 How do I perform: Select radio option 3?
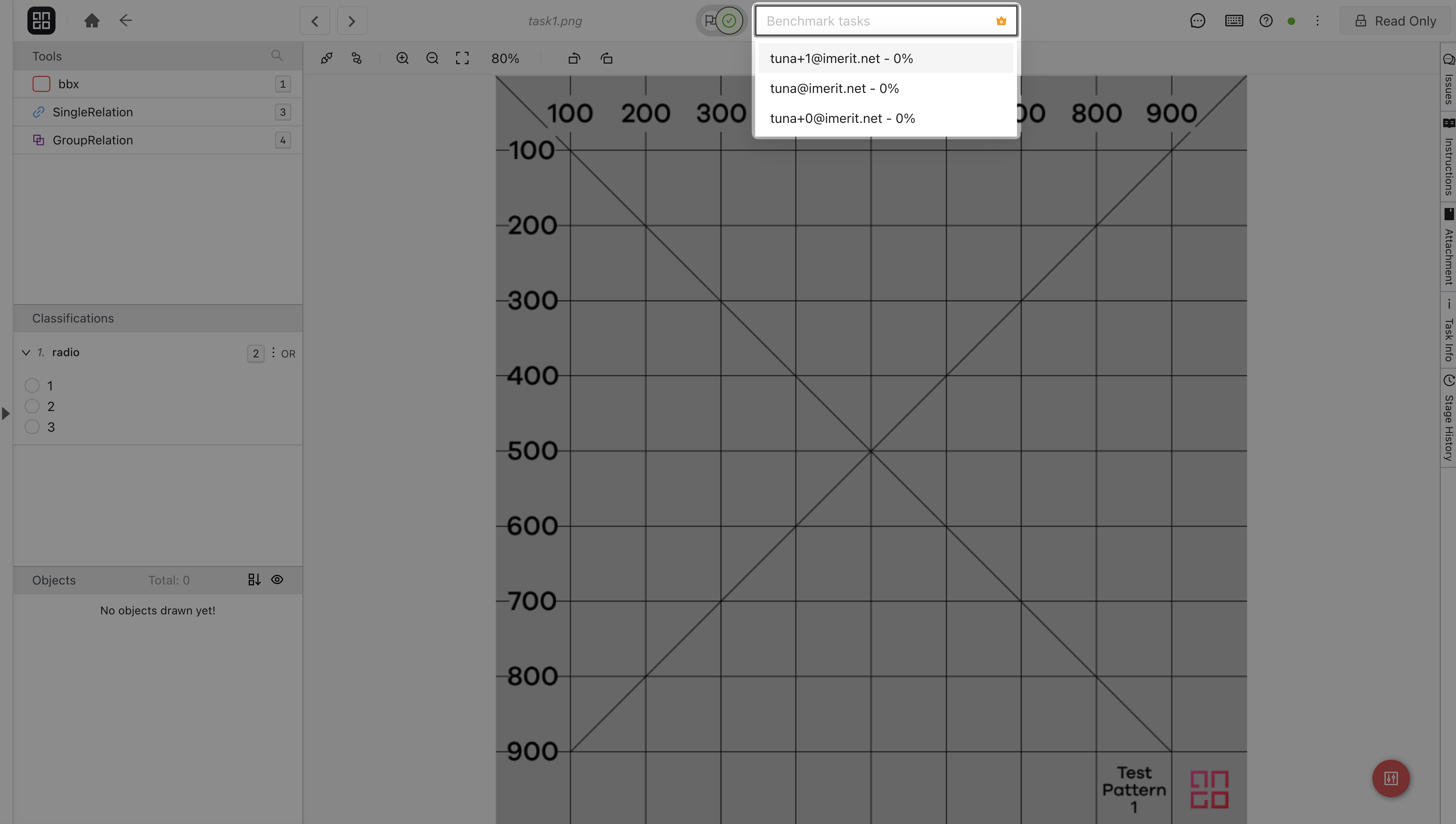(32, 427)
